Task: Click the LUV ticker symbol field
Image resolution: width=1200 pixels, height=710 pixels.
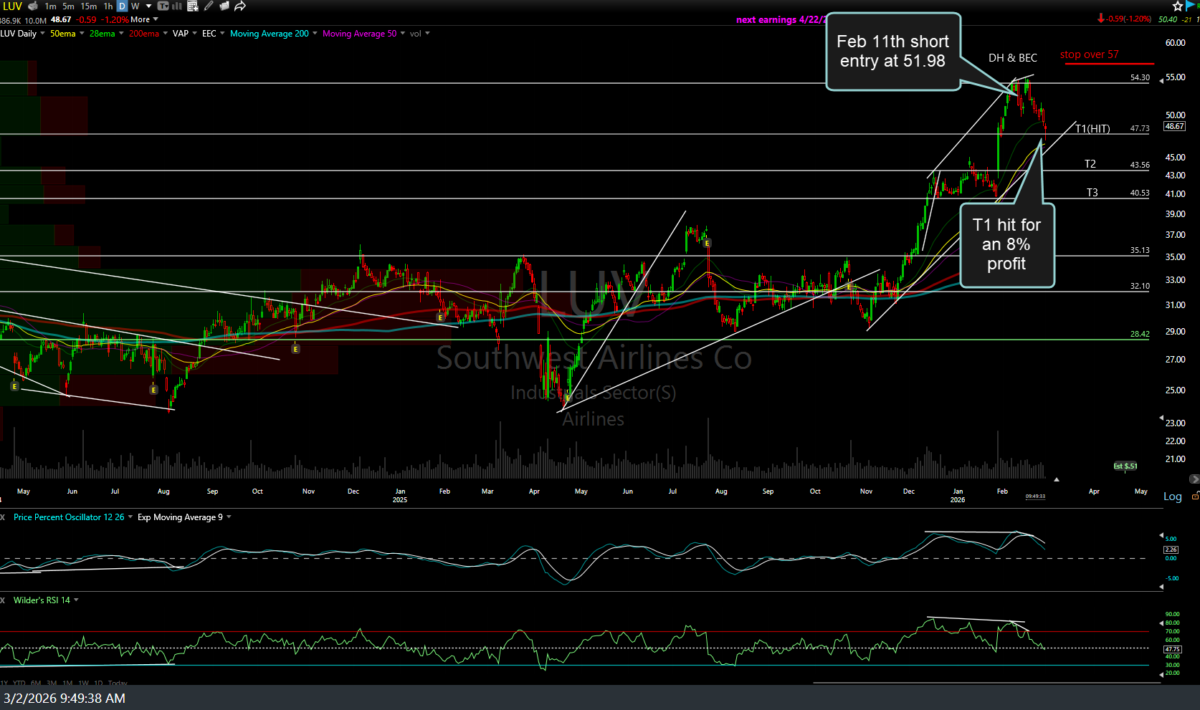Action: [x=13, y=6]
